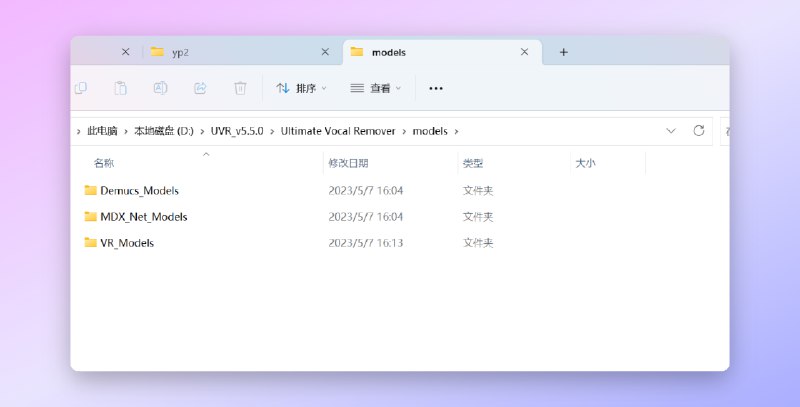The image size is (800, 407).
Task: Refresh the current folder view
Action: [x=699, y=131]
